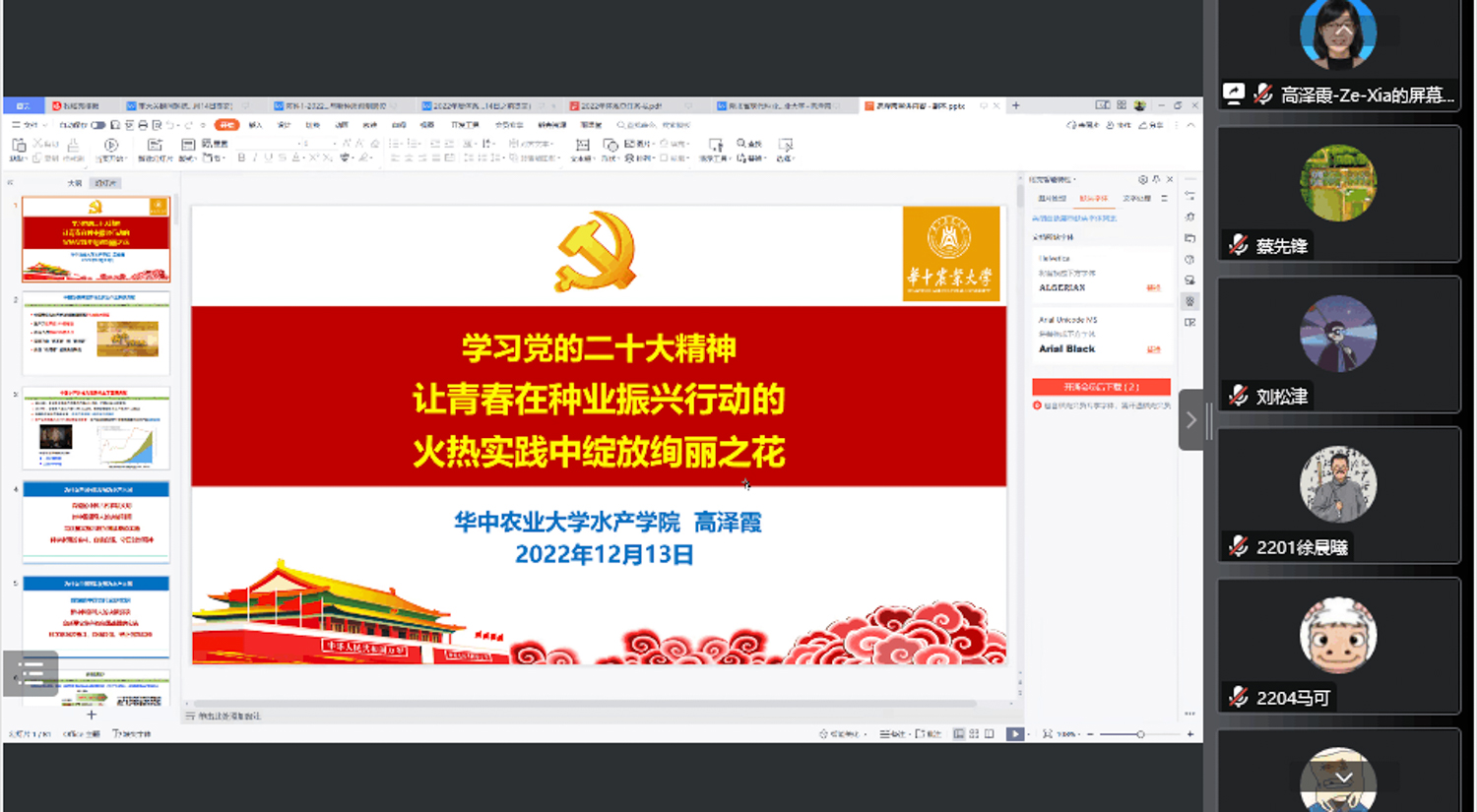Apply underline to the text
The width and height of the screenshot is (1477, 812).
click(266, 156)
